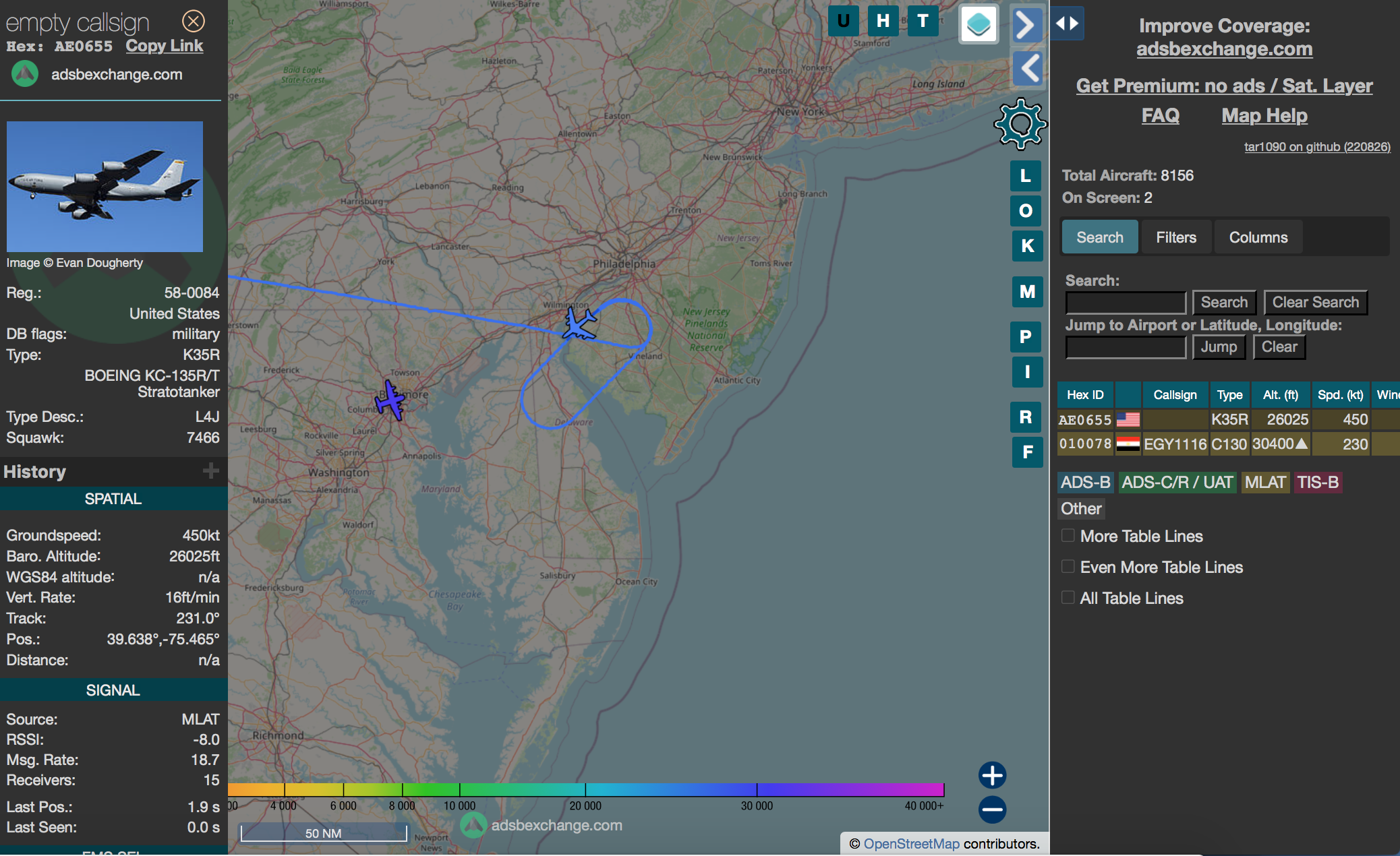Switch to the Filters tab
Image resolution: width=1400 pixels, height=856 pixels.
[x=1176, y=237]
